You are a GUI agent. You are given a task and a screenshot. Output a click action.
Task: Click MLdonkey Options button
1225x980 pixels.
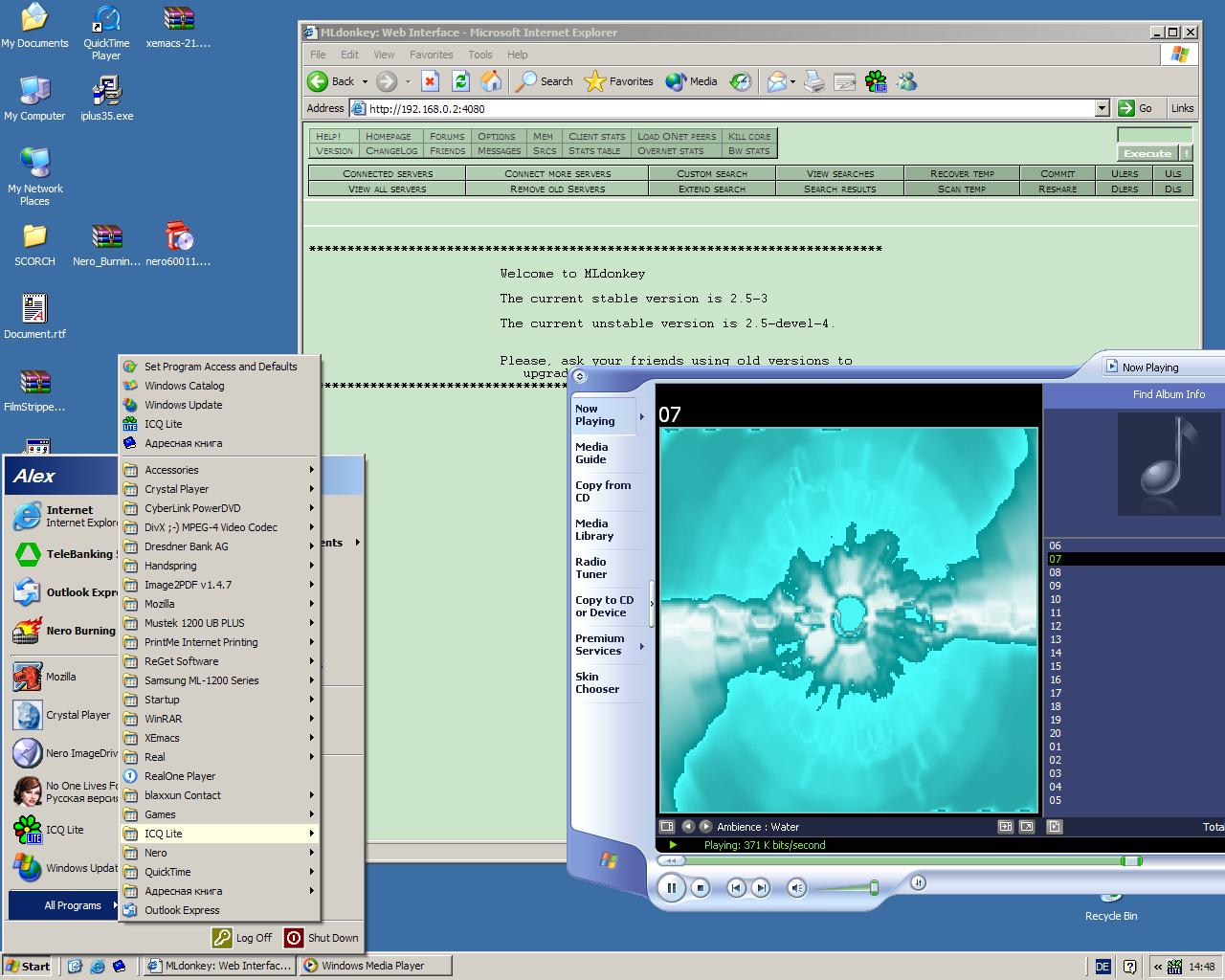(x=497, y=136)
